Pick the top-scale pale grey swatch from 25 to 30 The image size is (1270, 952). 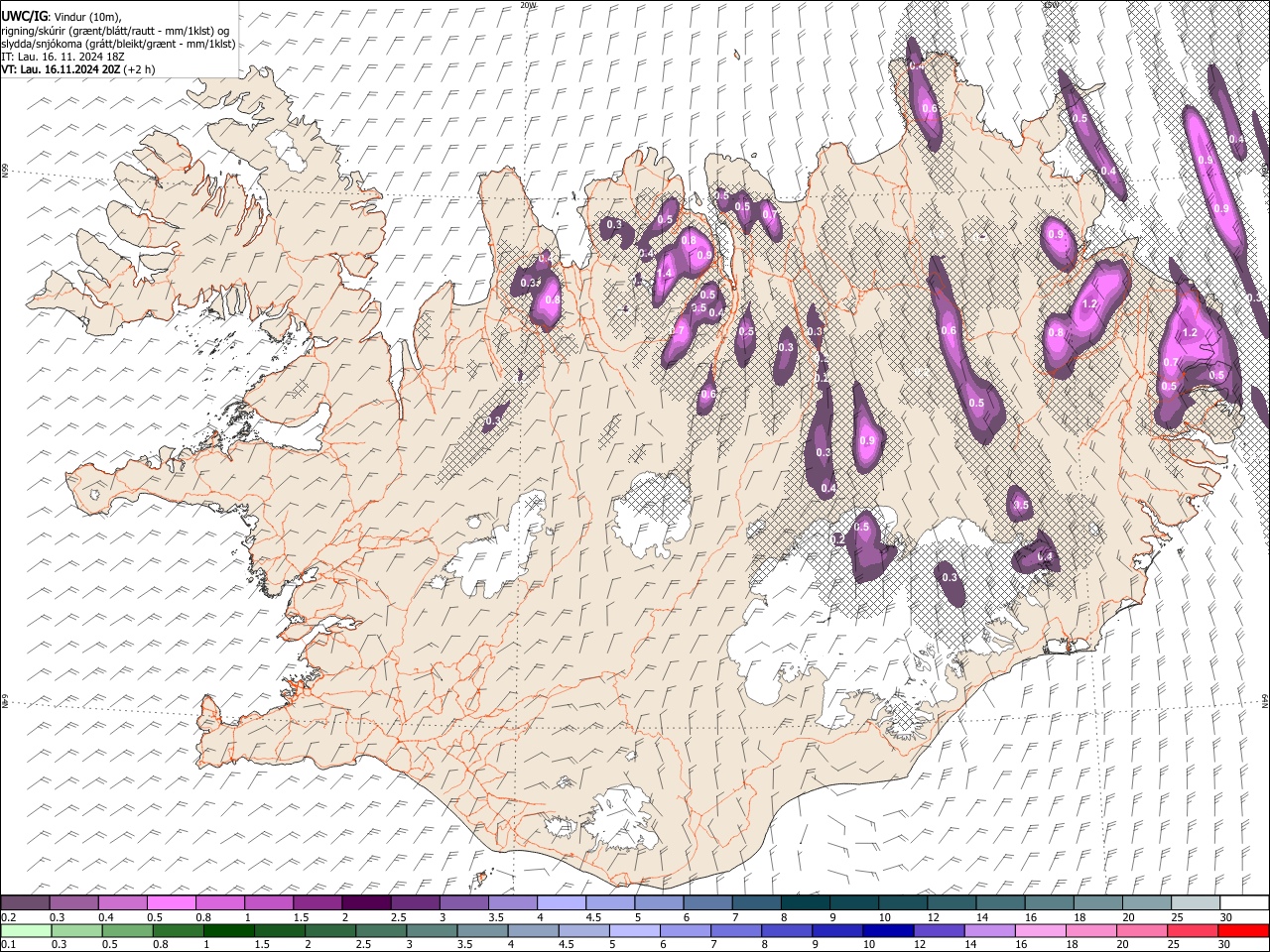[x=1195, y=903]
